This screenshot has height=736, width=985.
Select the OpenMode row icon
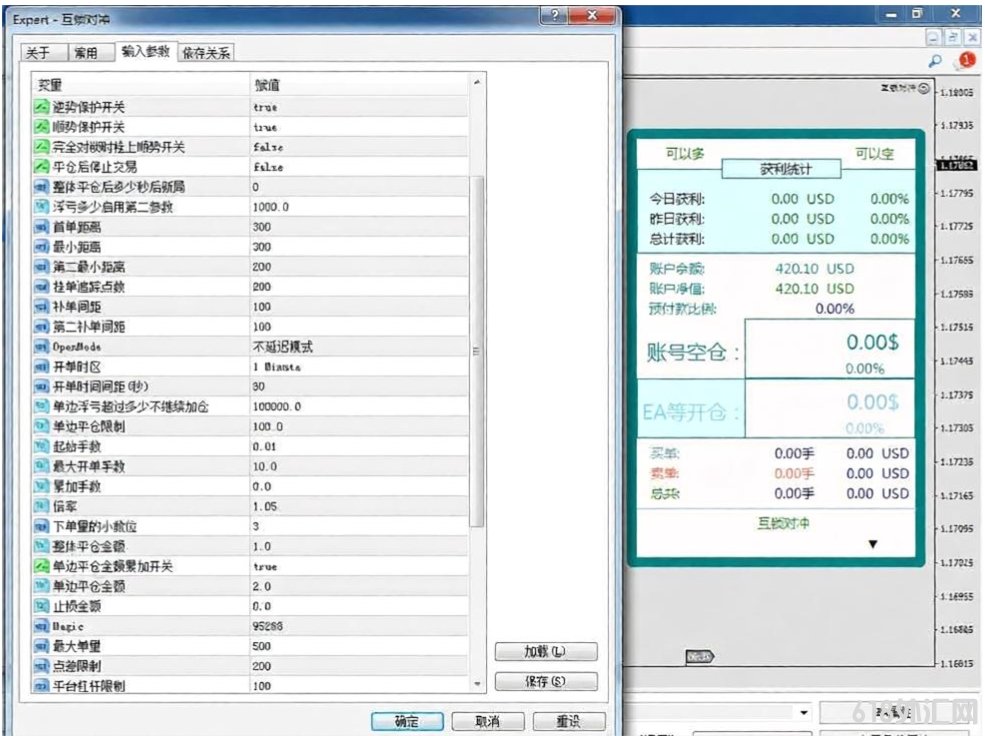[41, 347]
